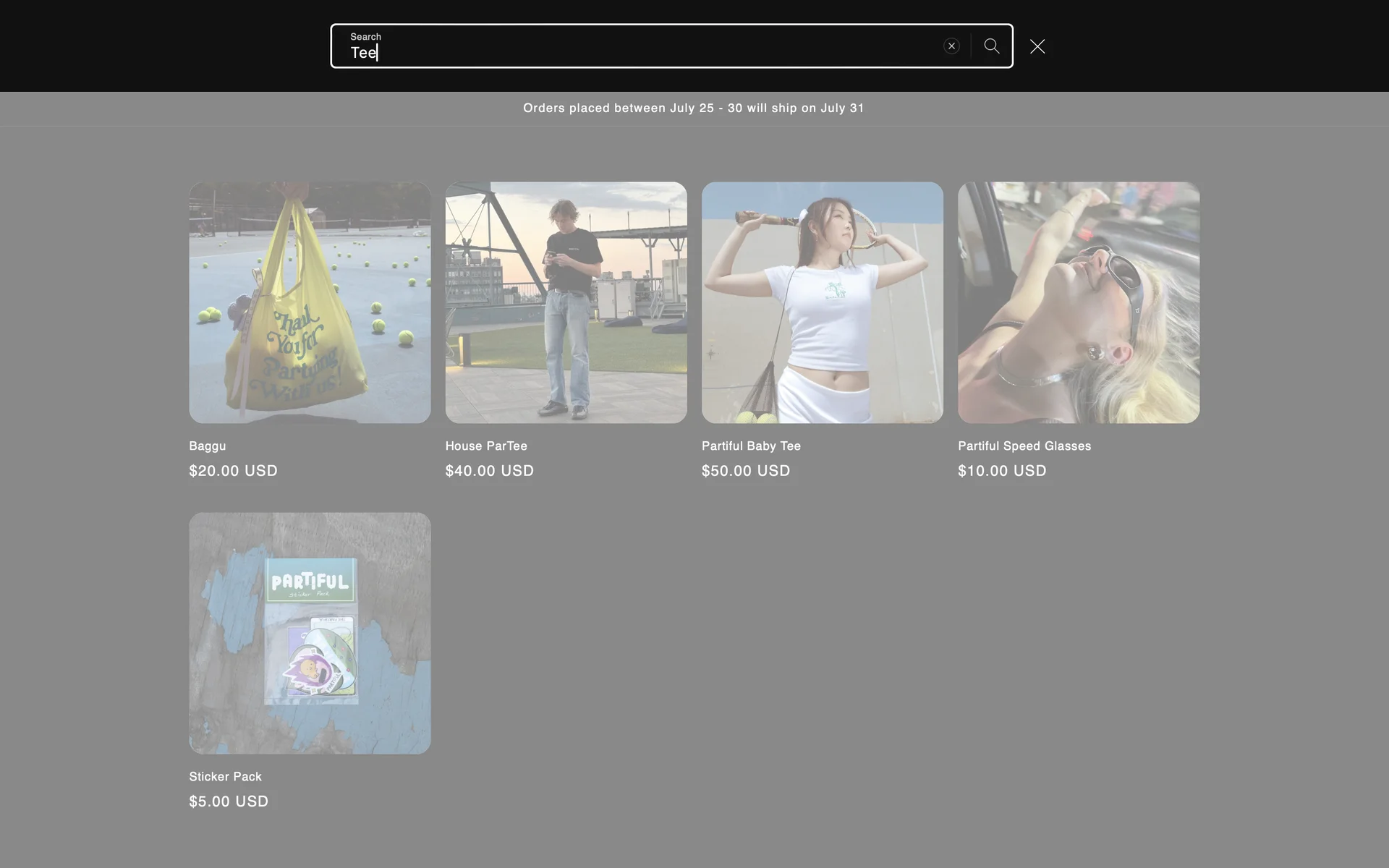The height and width of the screenshot is (868, 1389).
Task: Click the Baggu product title
Action: 208,446
